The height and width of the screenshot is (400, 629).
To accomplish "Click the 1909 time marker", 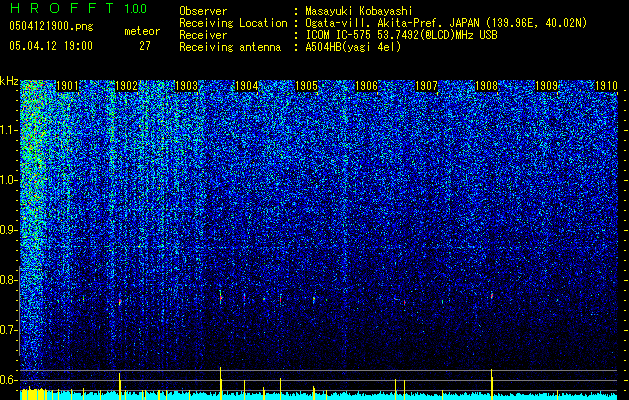I will pyautogui.click(x=547, y=86).
